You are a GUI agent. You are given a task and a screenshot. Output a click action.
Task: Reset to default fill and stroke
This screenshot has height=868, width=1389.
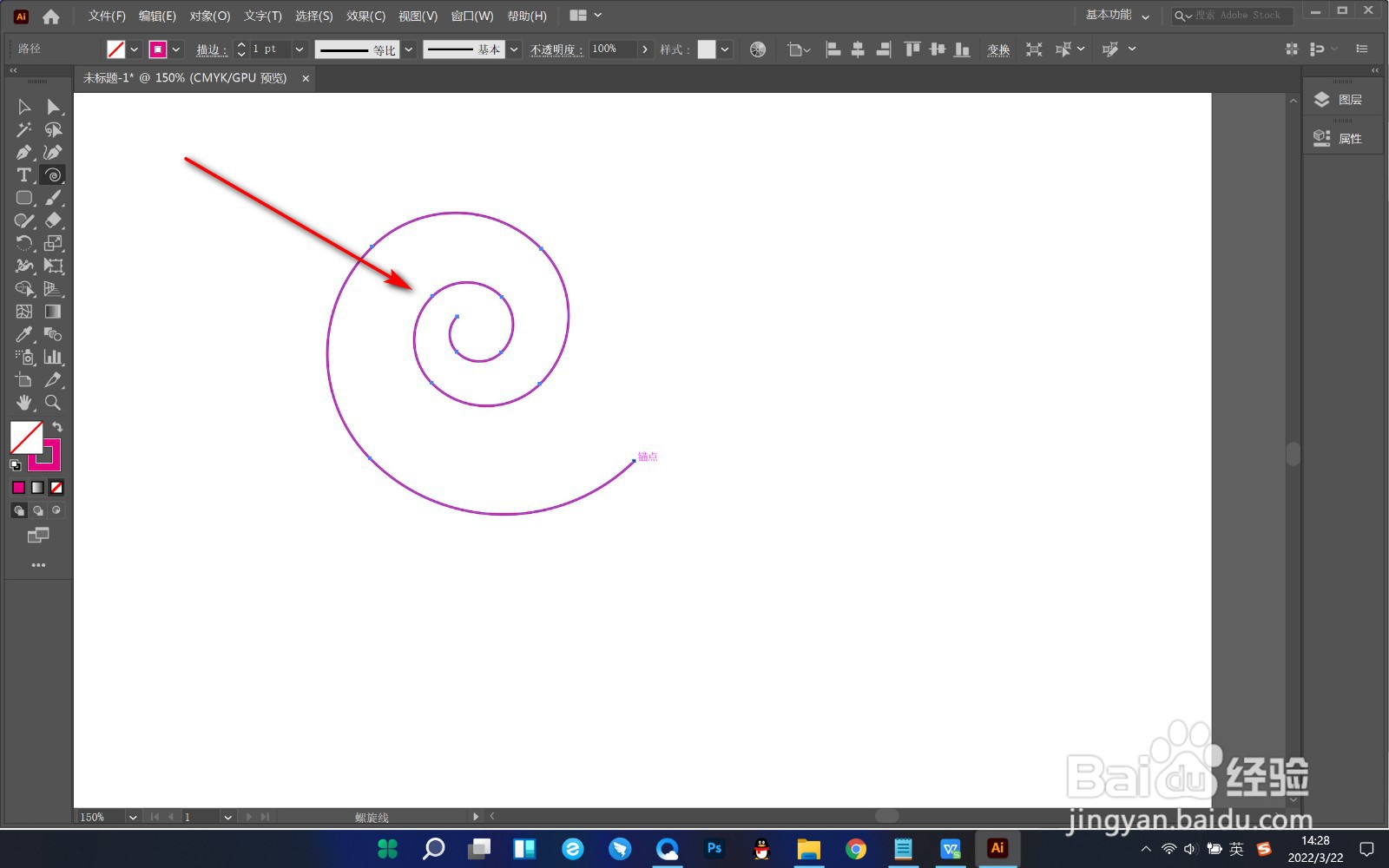click(15, 465)
